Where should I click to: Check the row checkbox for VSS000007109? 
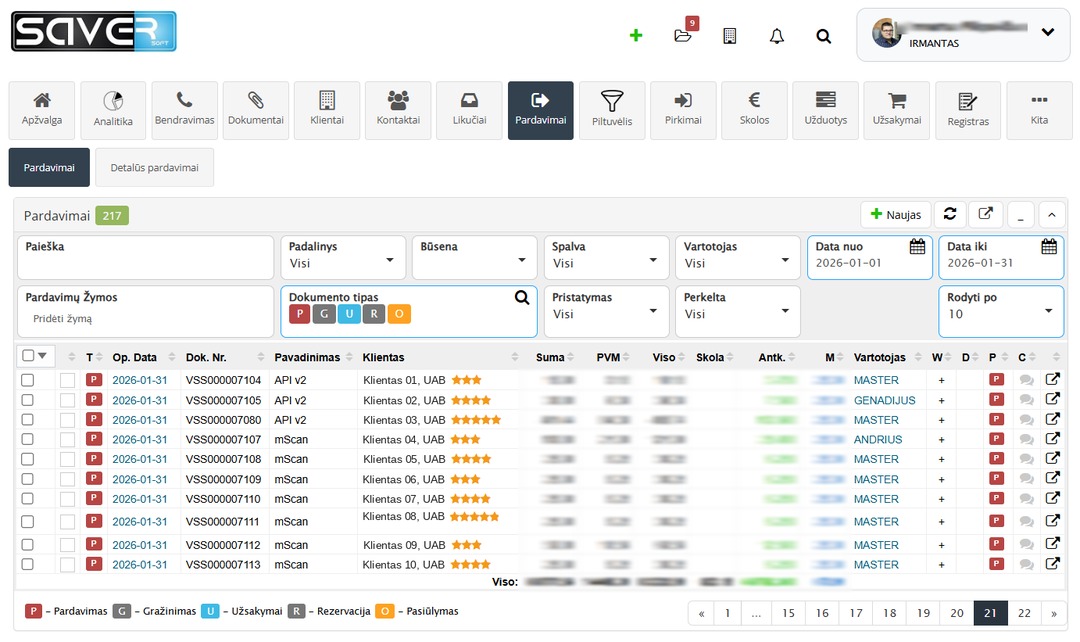pos(28,479)
